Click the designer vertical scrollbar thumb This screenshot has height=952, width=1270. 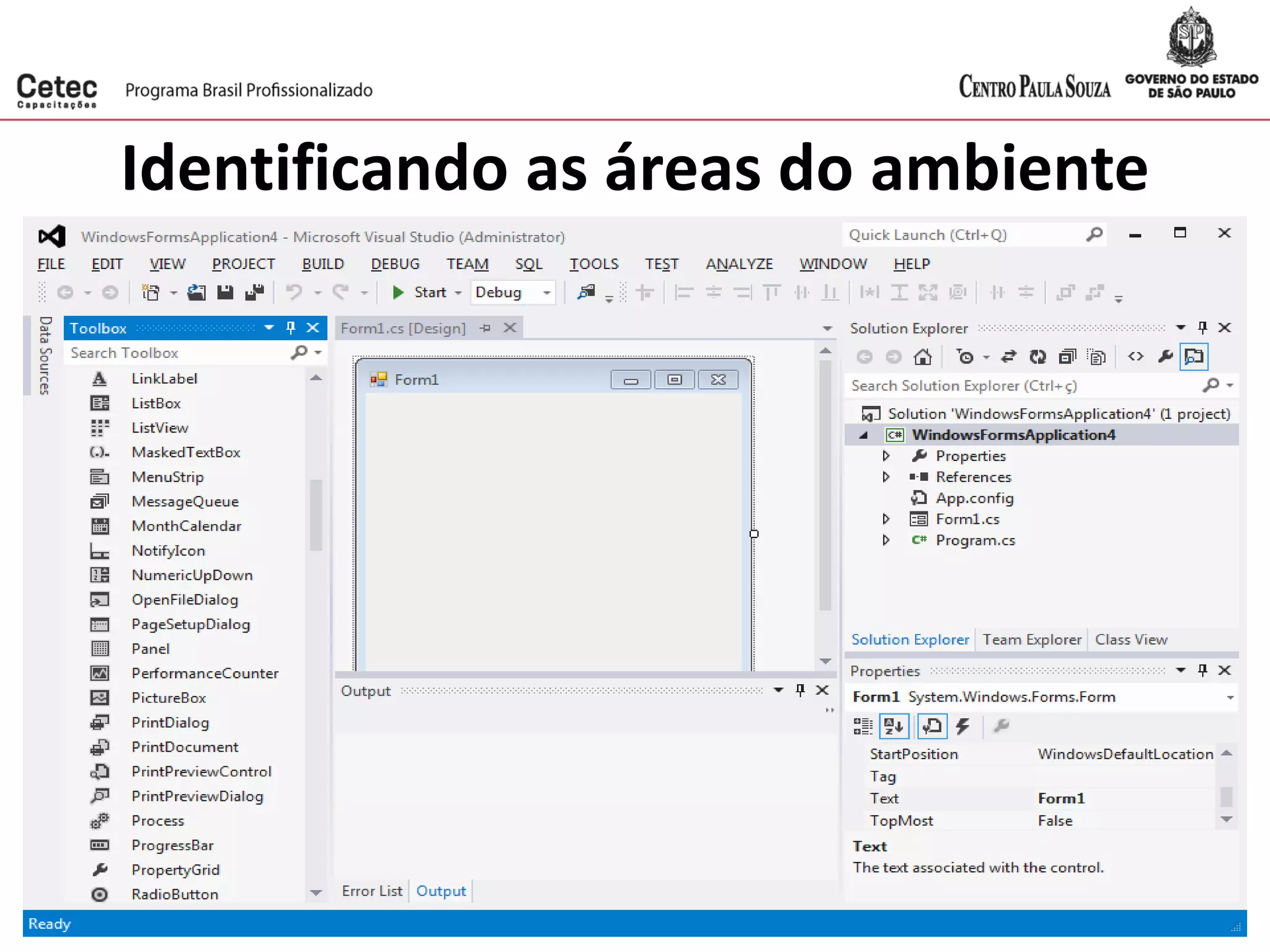tap(825, 485)
